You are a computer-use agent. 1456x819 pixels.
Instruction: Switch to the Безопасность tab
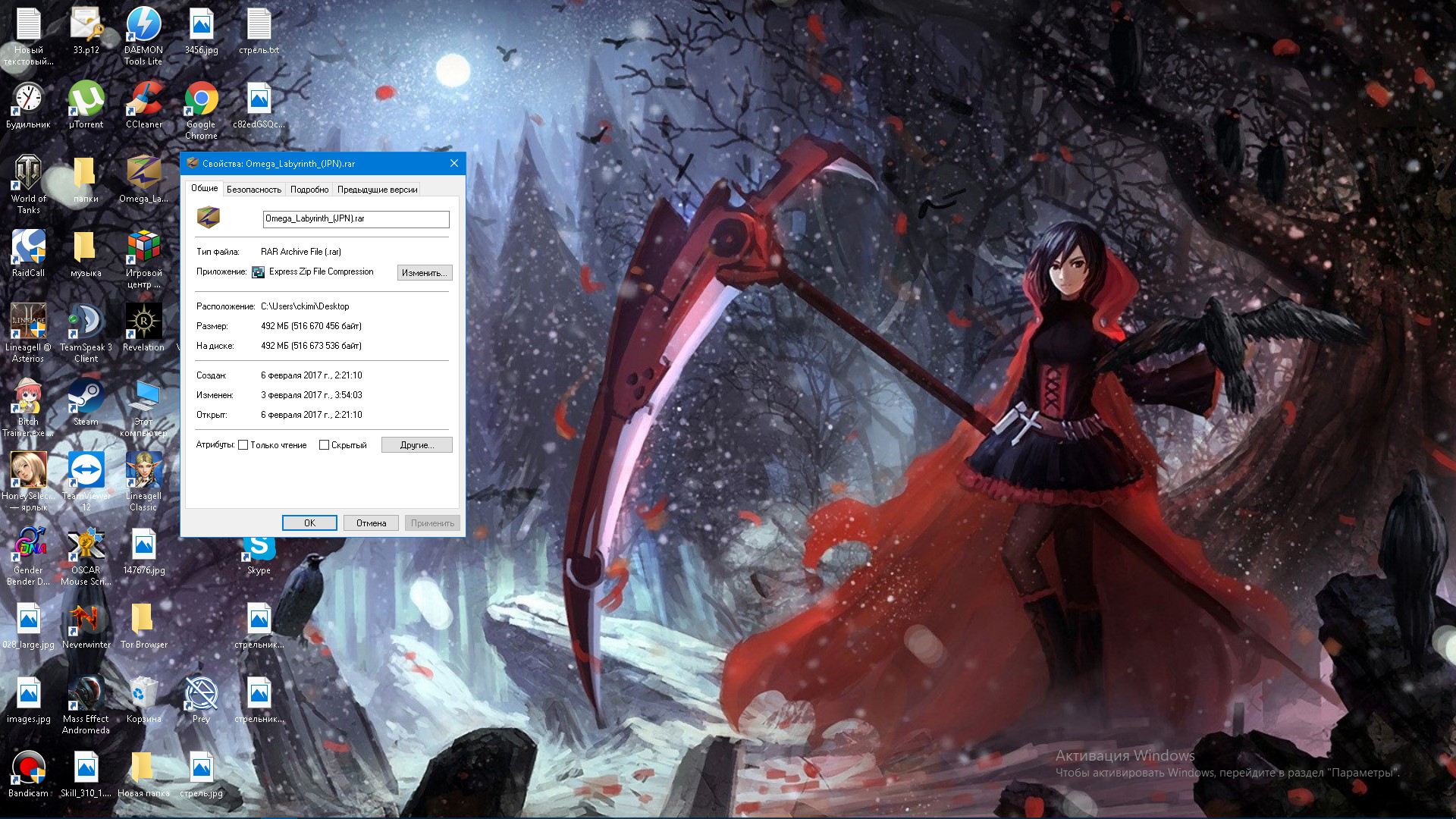(253, 190)
